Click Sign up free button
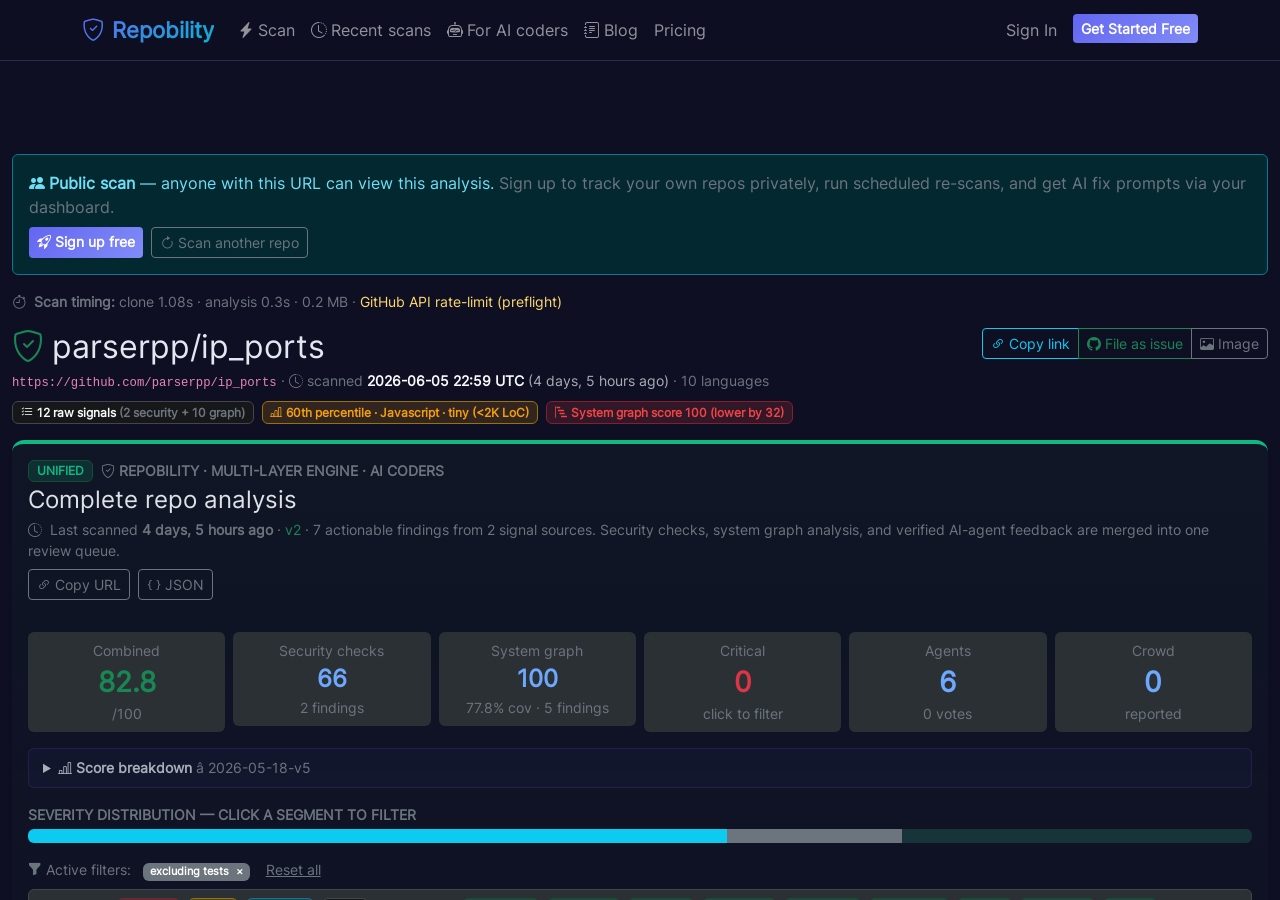The height and width of the screenshot is (900, 1280). [86, 242]
